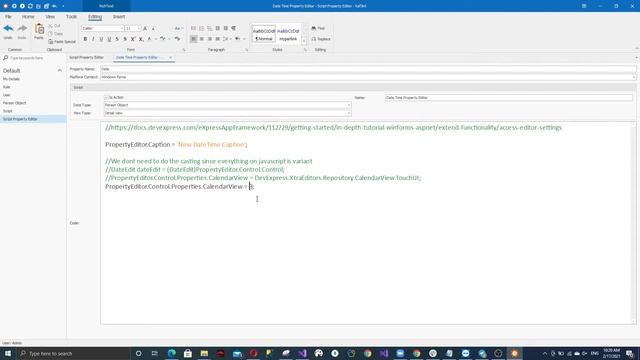Viewport: 640px width, 360px height.
Task: Toggle double underline formatting
Action: pyautogui.click(x=109, y=39)
